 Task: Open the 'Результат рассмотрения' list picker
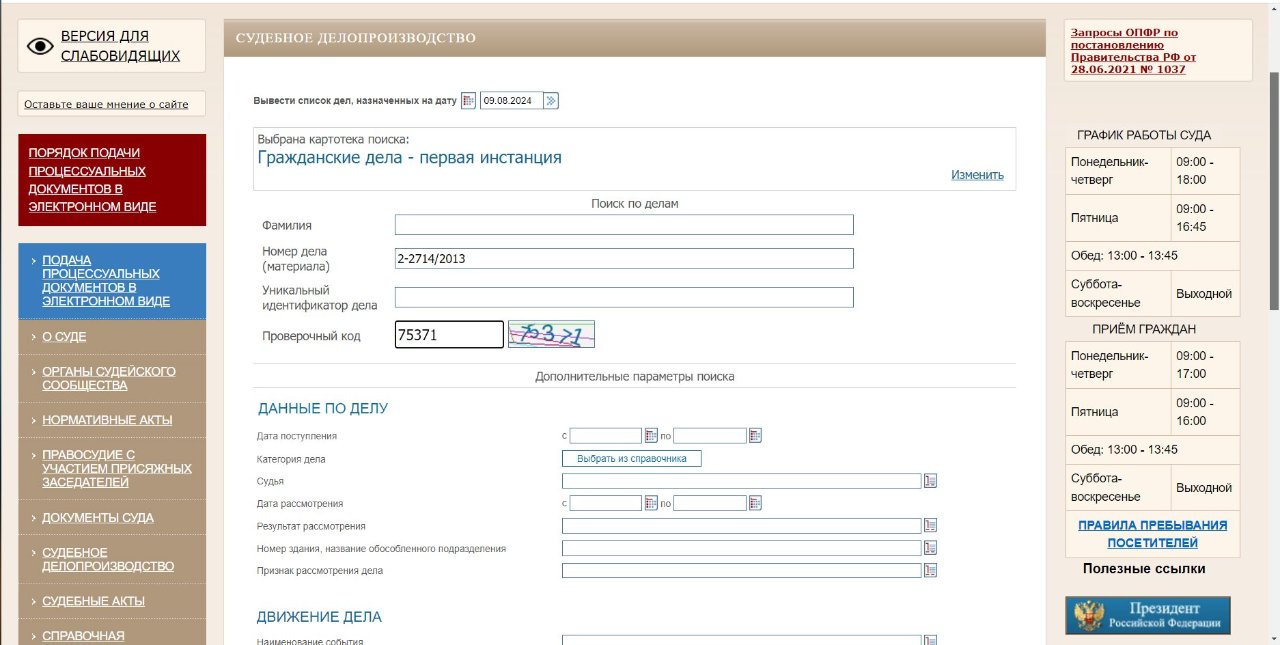click(930, 526)
